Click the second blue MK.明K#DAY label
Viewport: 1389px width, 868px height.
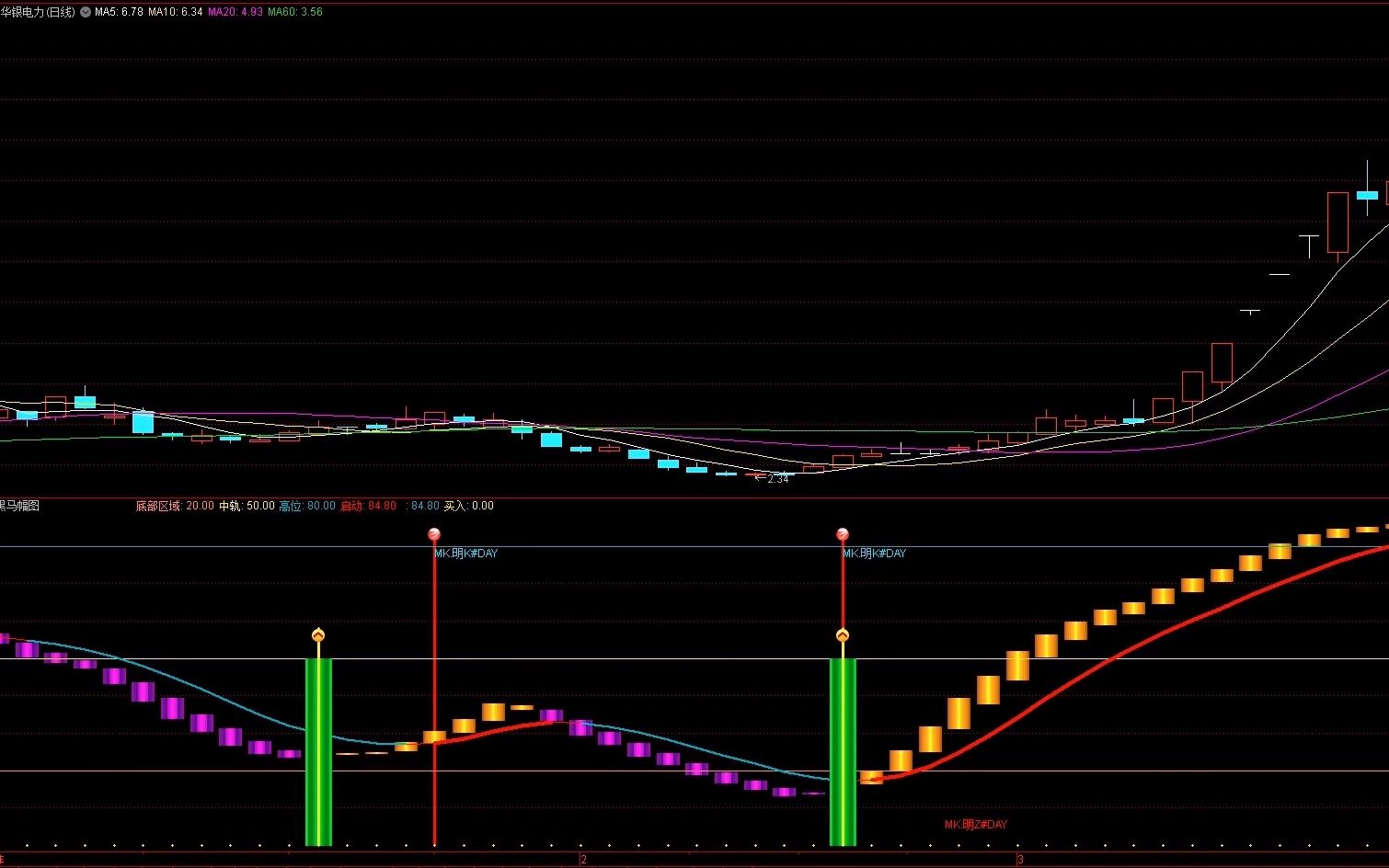click(x=875, y=554)
